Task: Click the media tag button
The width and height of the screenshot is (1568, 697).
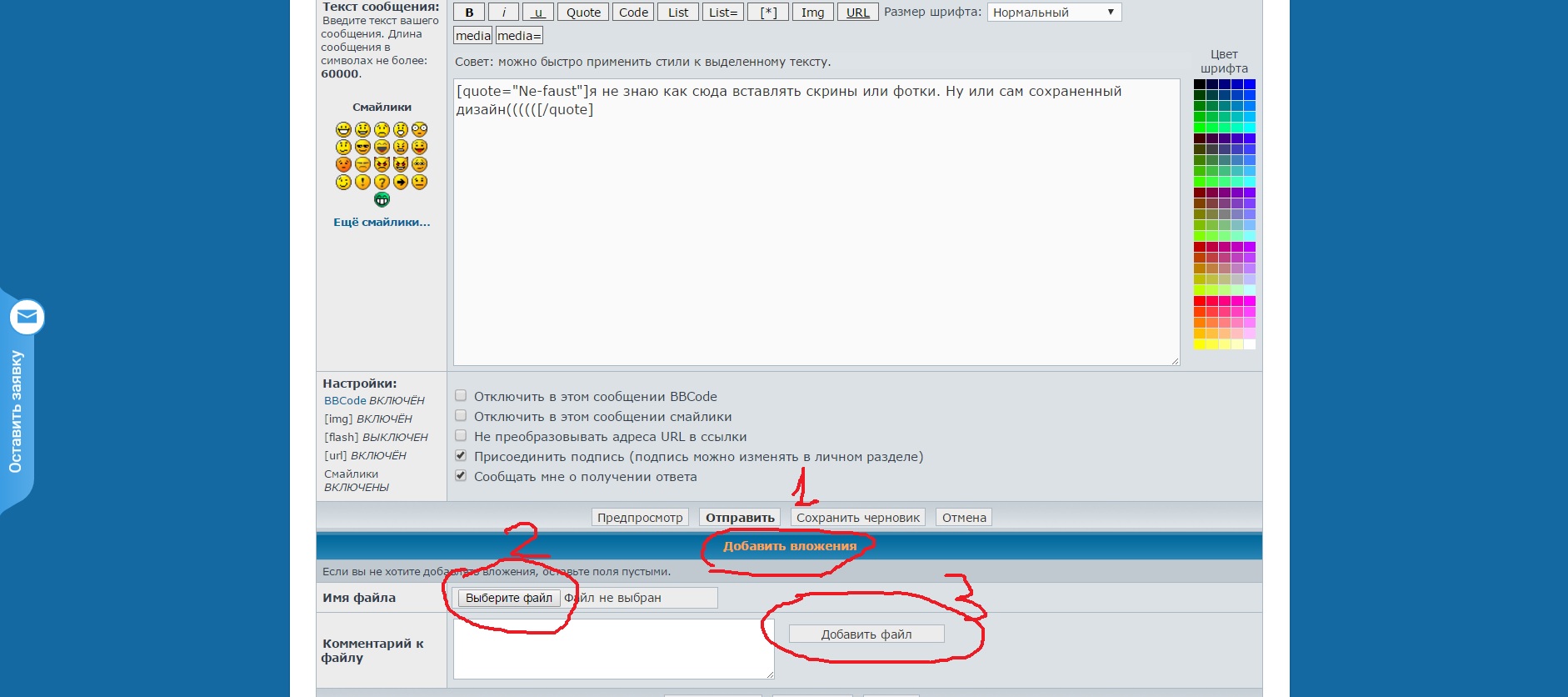Action: (x=472, y=36)
